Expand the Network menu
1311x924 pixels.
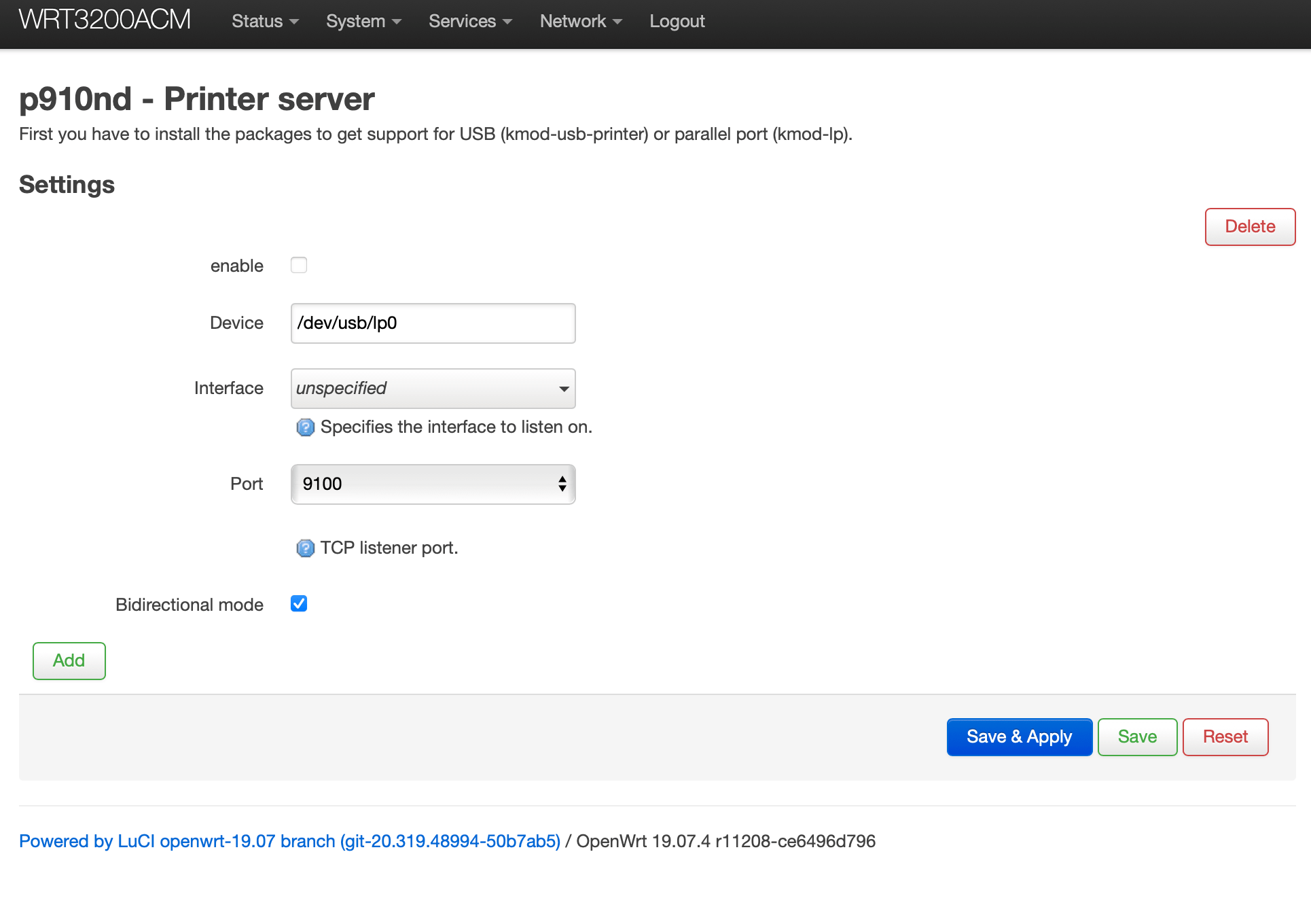pyautogui.click(x=581, y=21)
